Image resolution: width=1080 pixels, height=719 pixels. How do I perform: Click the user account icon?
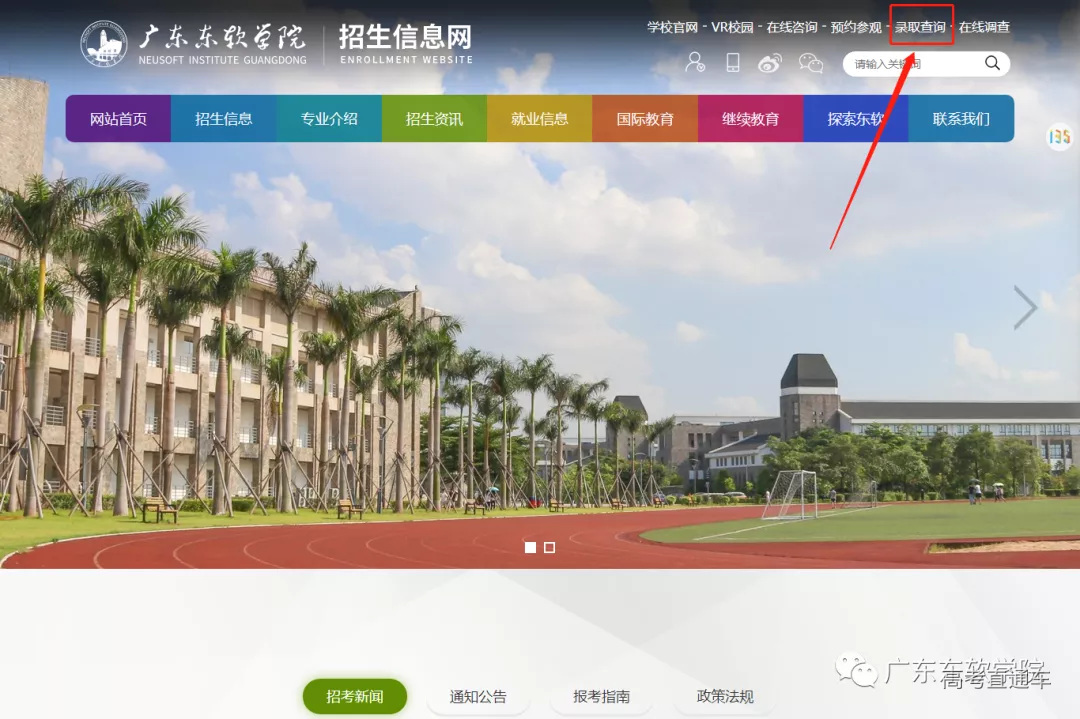[x=695, y=63]
